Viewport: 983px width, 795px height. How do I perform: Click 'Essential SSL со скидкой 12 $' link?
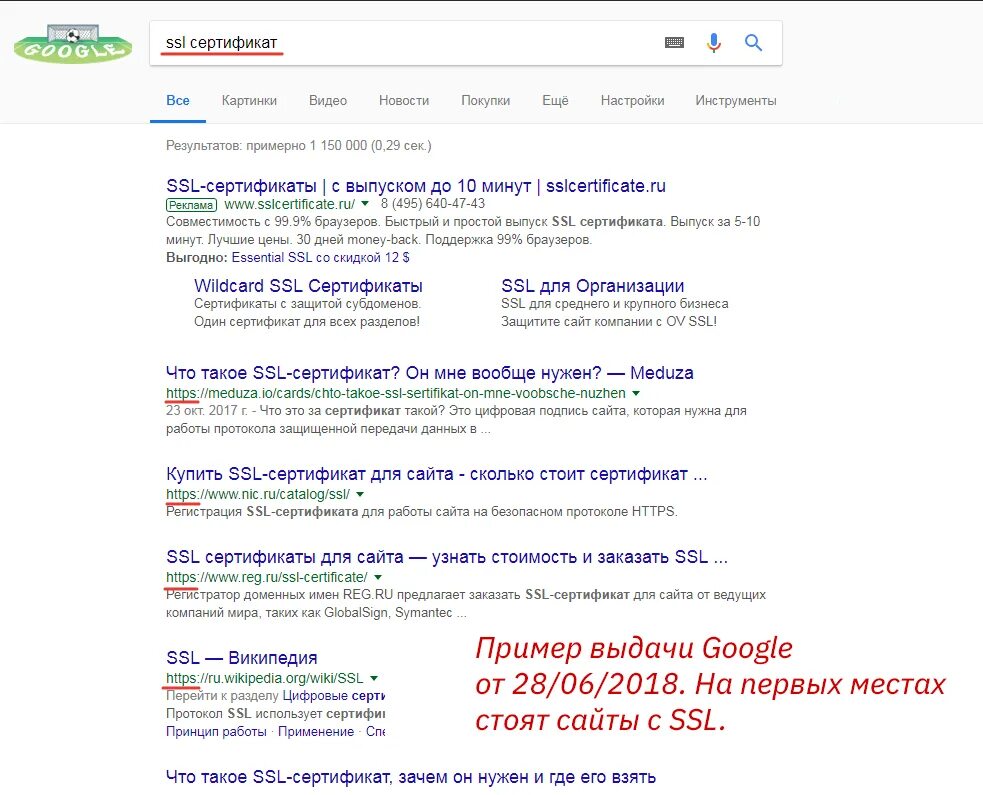pos(320,257)
